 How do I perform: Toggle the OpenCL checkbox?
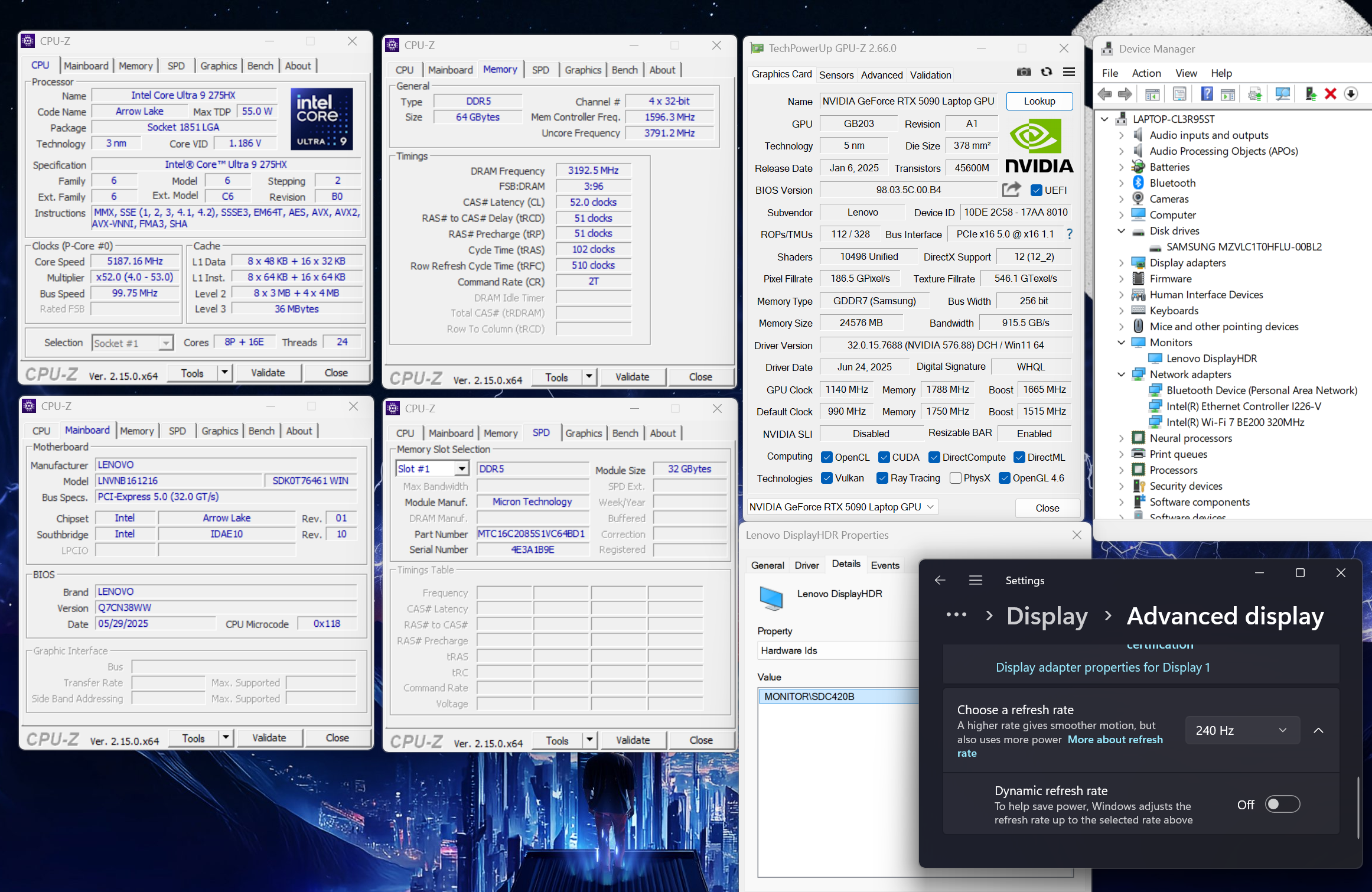pyautogui.click(x=827, y=457)
